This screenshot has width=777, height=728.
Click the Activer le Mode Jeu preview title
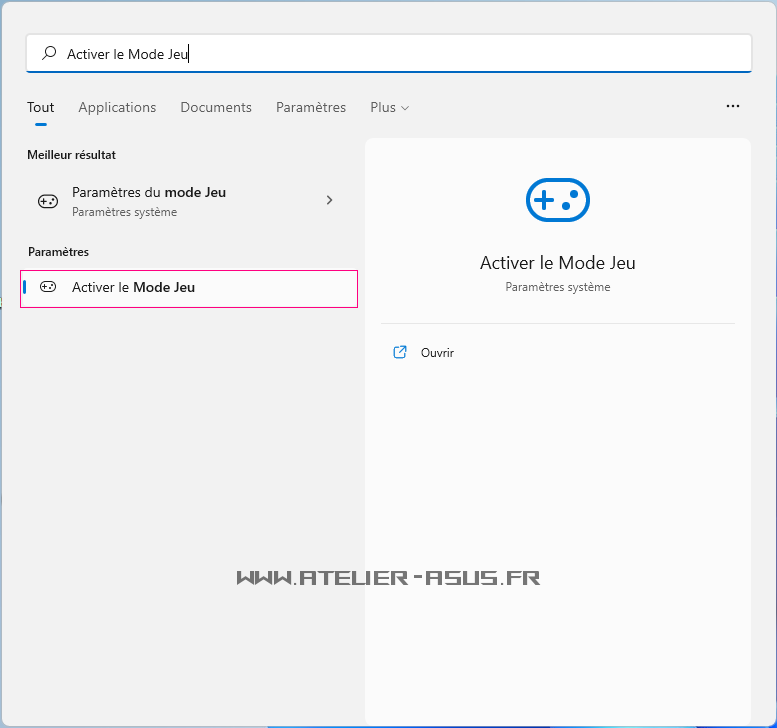click(557, 263)
